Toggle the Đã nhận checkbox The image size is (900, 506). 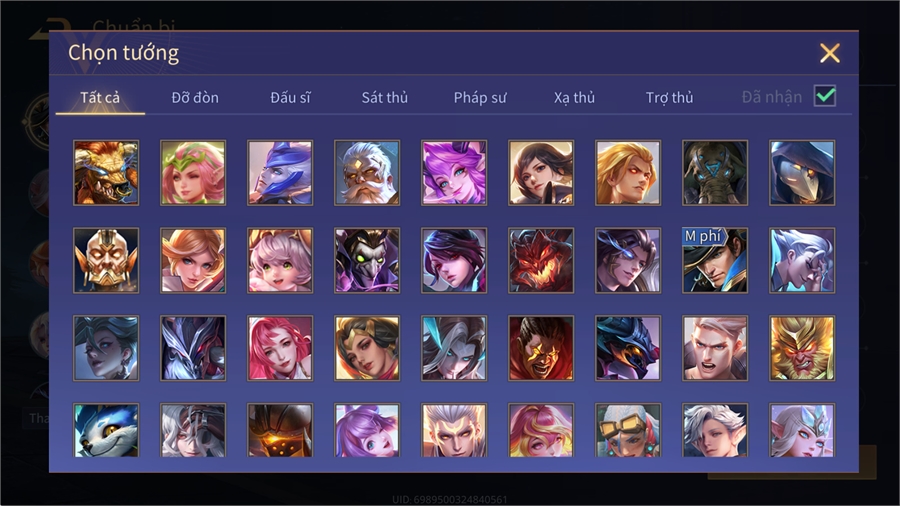(x=825, y=96)
